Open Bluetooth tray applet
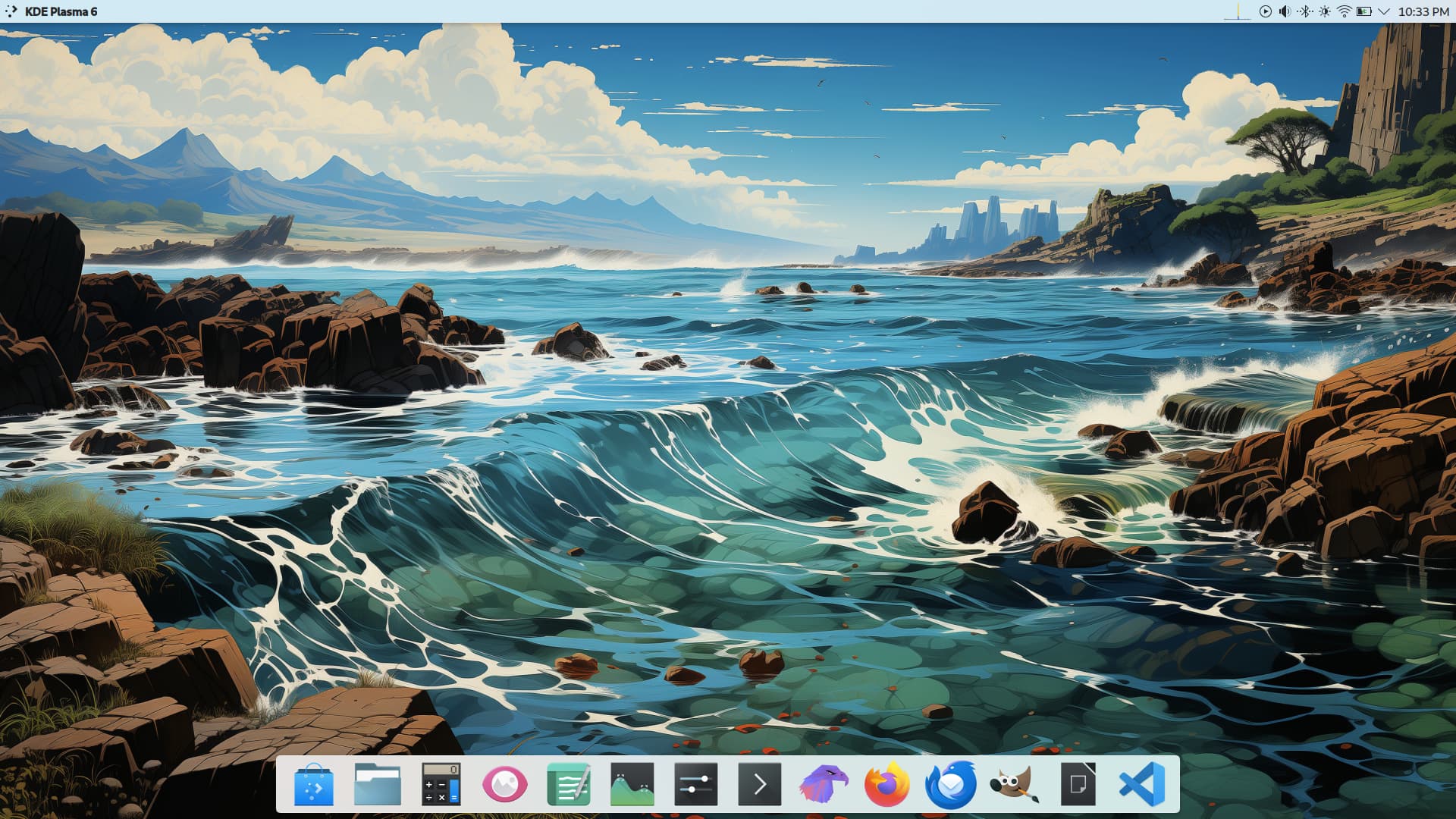This screenshot has height=819, width=1456. (1304, 11)
